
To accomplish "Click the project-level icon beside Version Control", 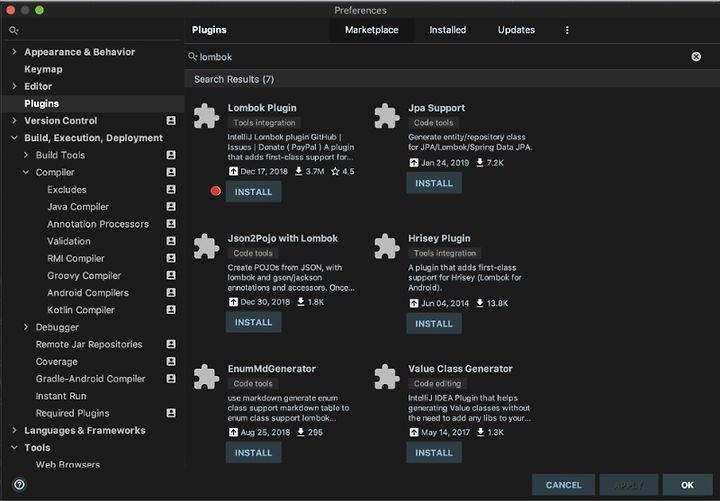I will point(171,120).
